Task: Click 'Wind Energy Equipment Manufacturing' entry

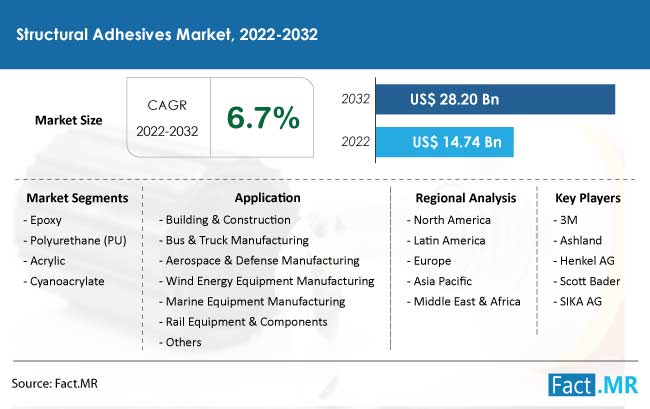Action: [270, 281]
